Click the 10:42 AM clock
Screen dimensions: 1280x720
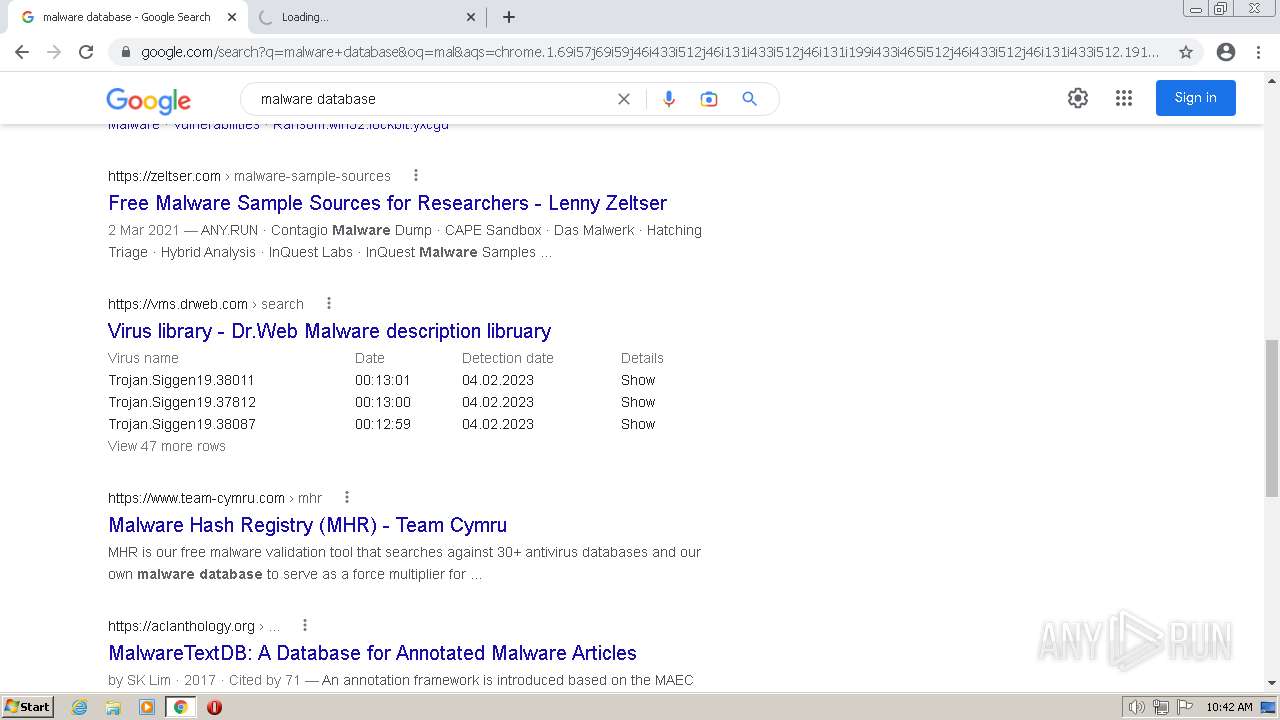point(1229,707)
